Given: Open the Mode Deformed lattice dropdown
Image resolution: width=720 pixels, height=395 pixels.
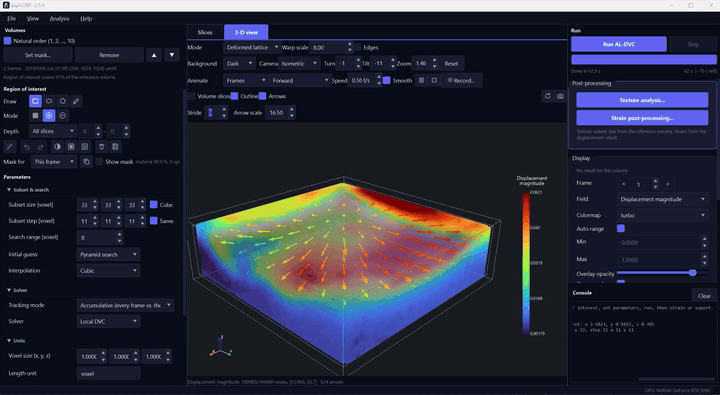Looking at the screenshot, I should tap(252, 47).
